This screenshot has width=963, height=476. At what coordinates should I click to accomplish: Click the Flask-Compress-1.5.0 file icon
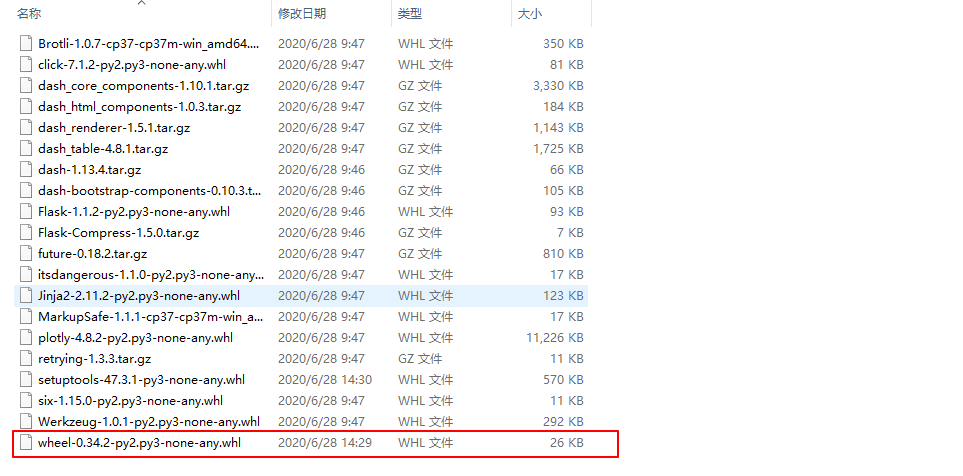(25, 232)
